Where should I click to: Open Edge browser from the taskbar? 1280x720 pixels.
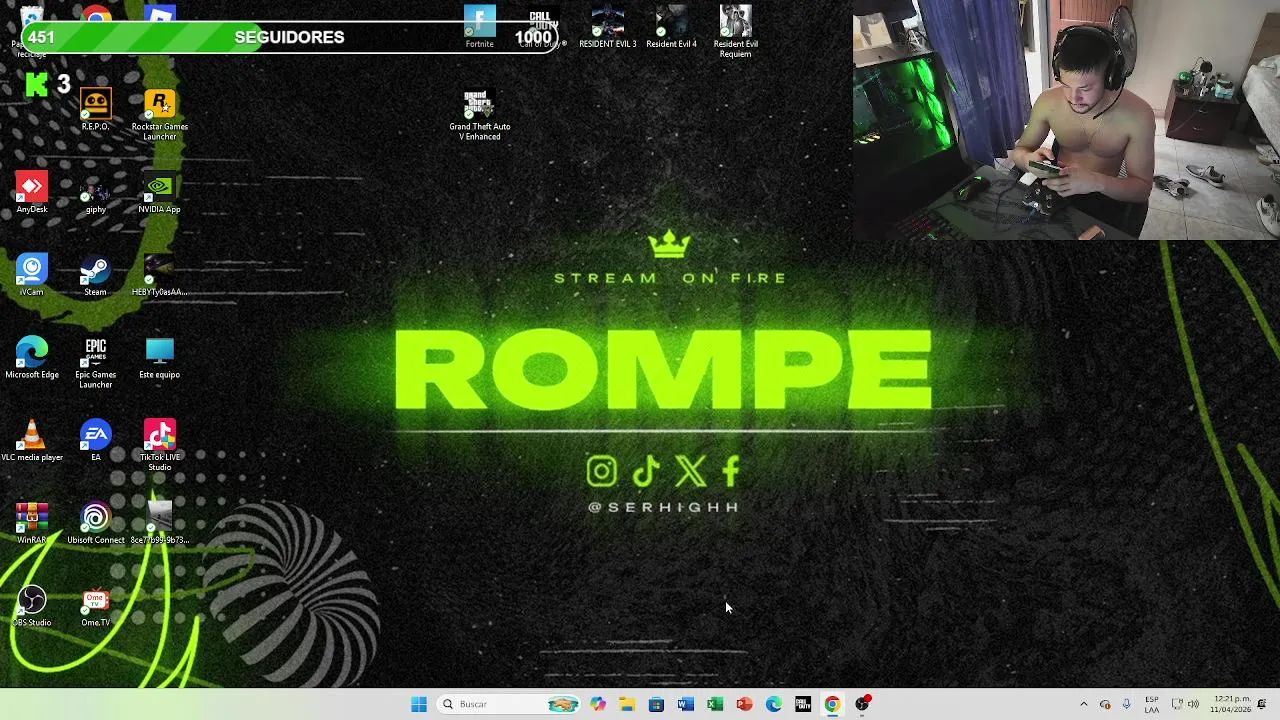point(773,704)
